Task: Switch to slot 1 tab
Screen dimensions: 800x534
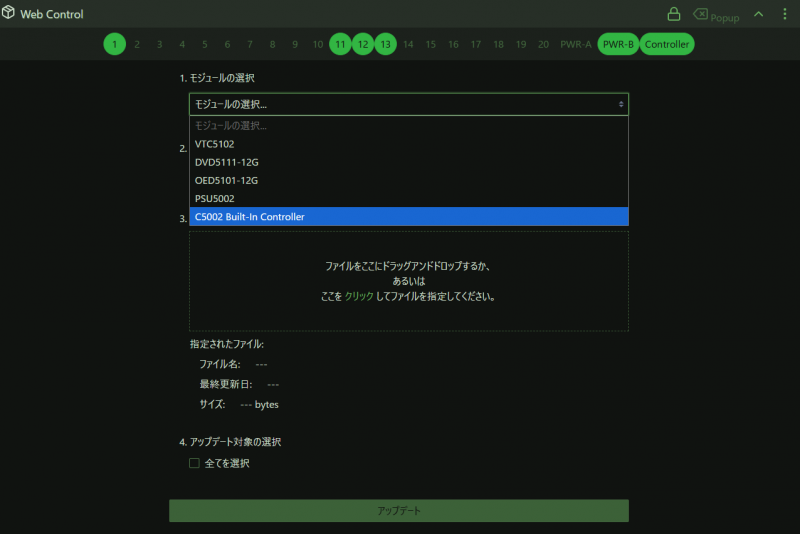Action: click(x=115, y=44)
